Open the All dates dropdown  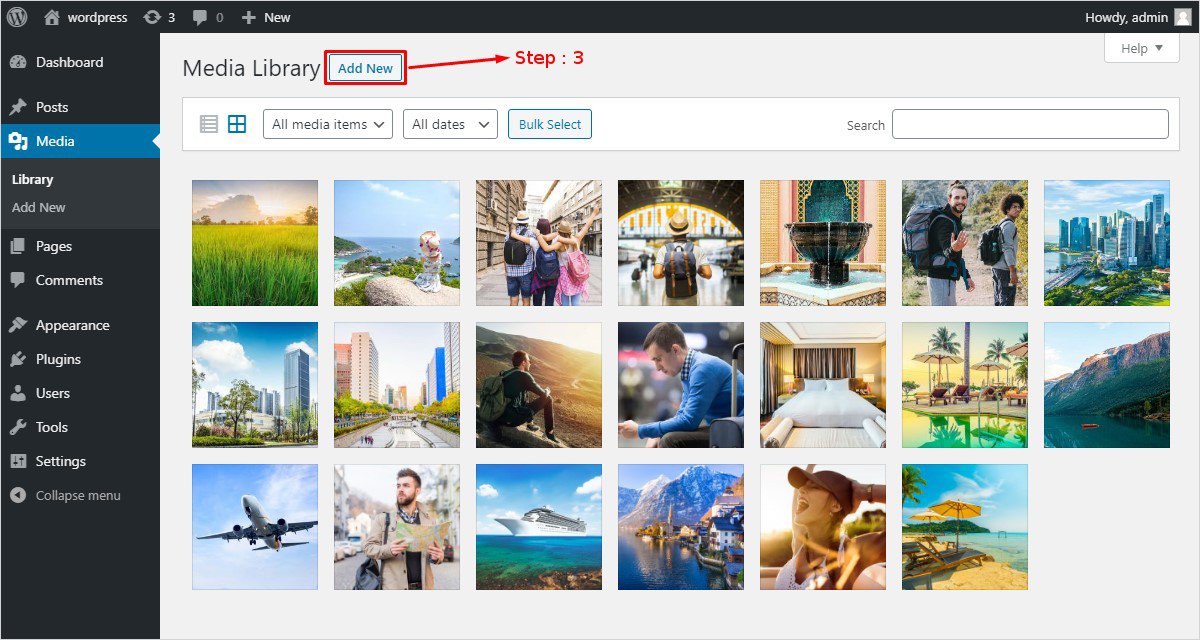point(450,124)
